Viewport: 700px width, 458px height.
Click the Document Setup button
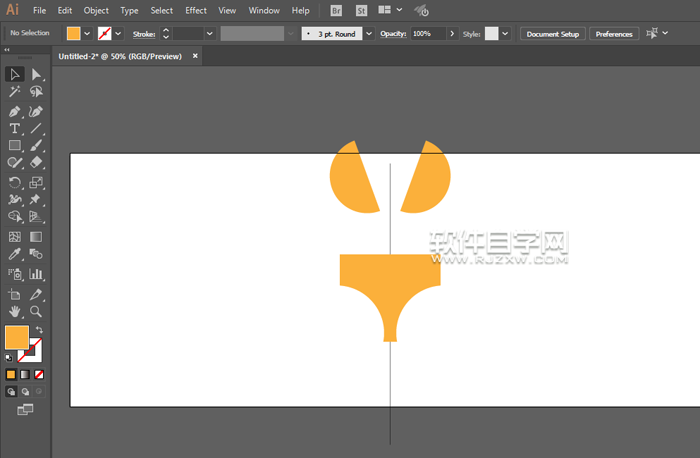pos(553,33)
